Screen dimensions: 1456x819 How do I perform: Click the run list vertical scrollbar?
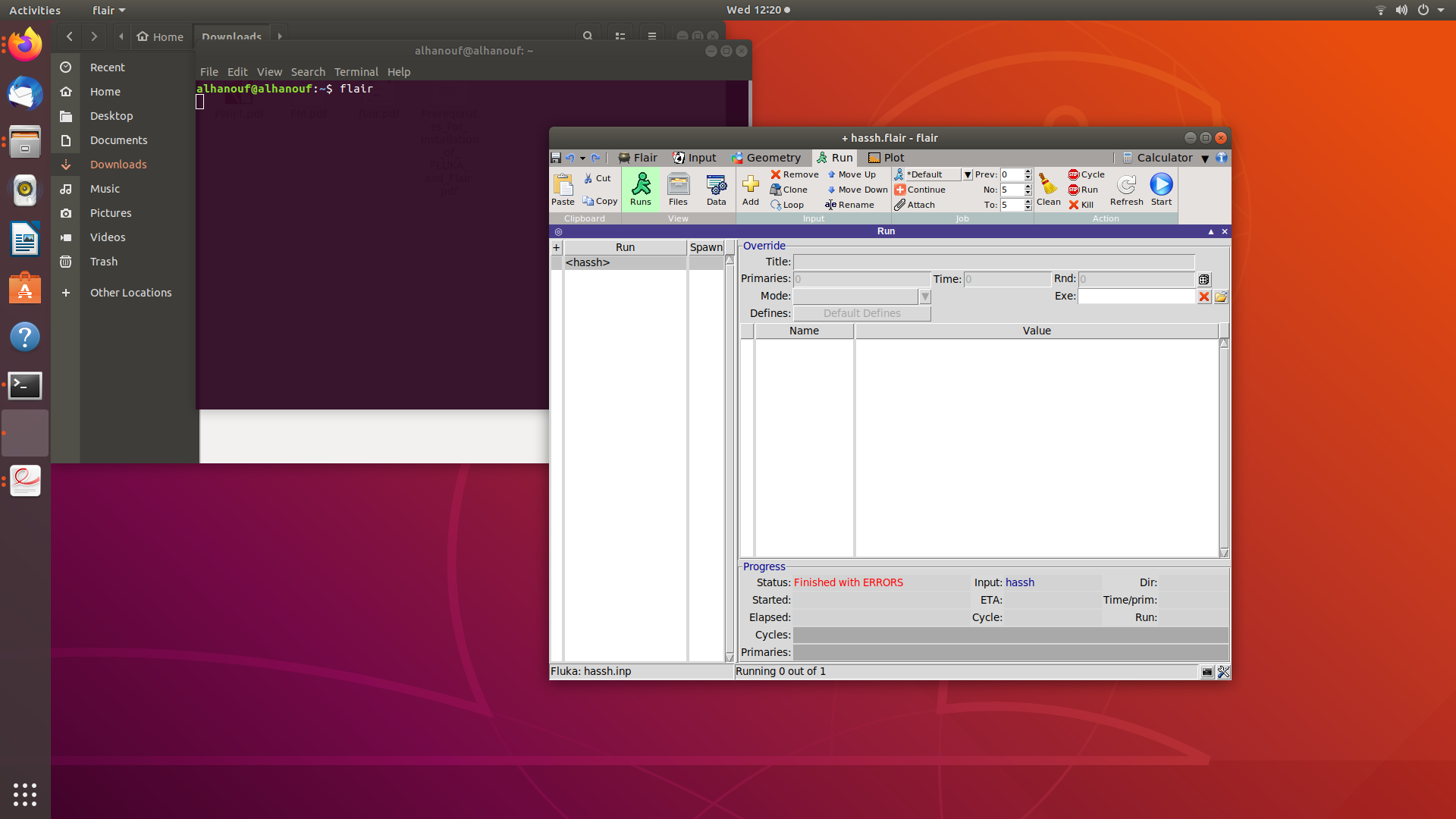(730, 459)
